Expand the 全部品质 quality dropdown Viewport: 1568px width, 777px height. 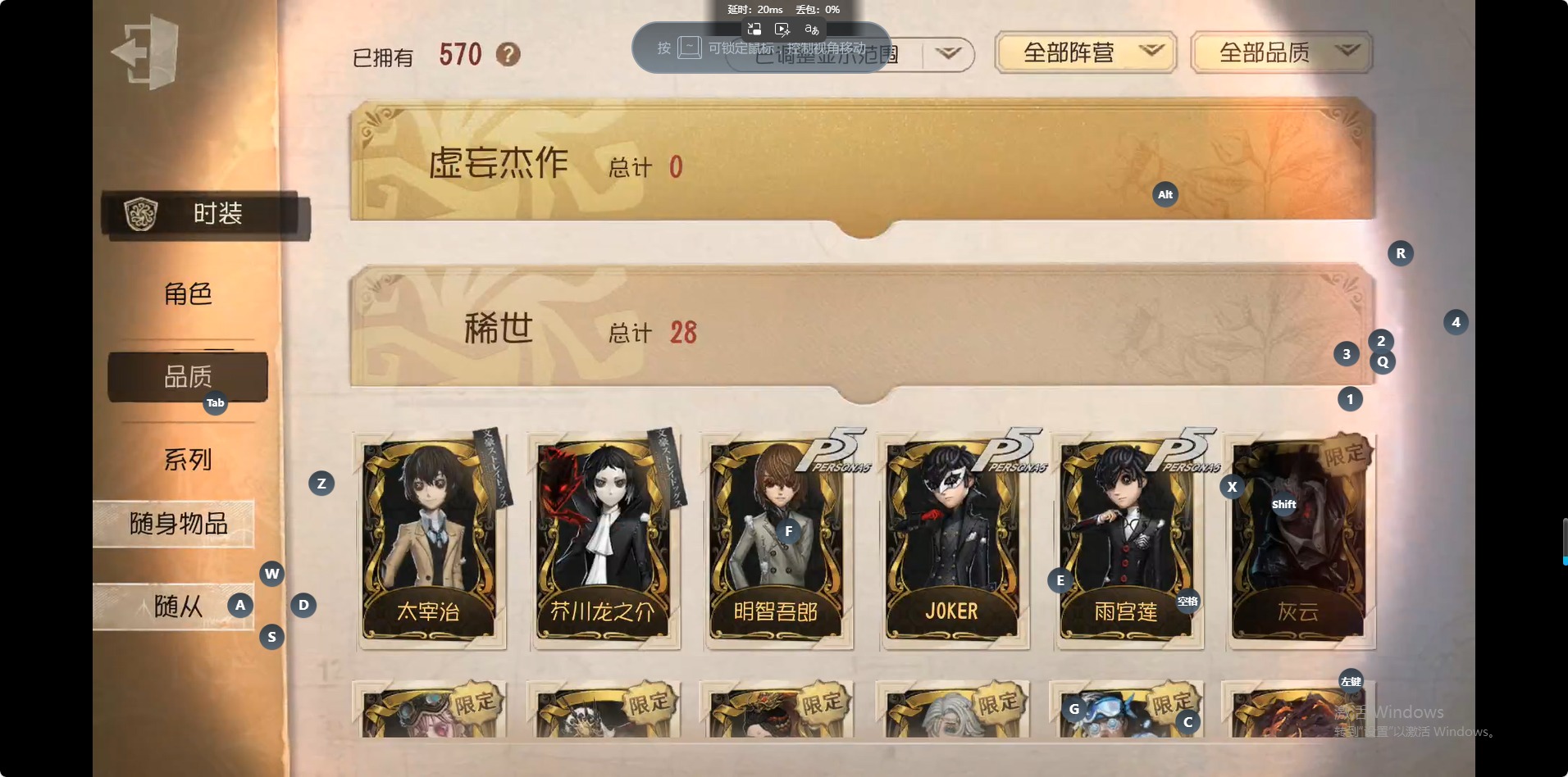1282,53
